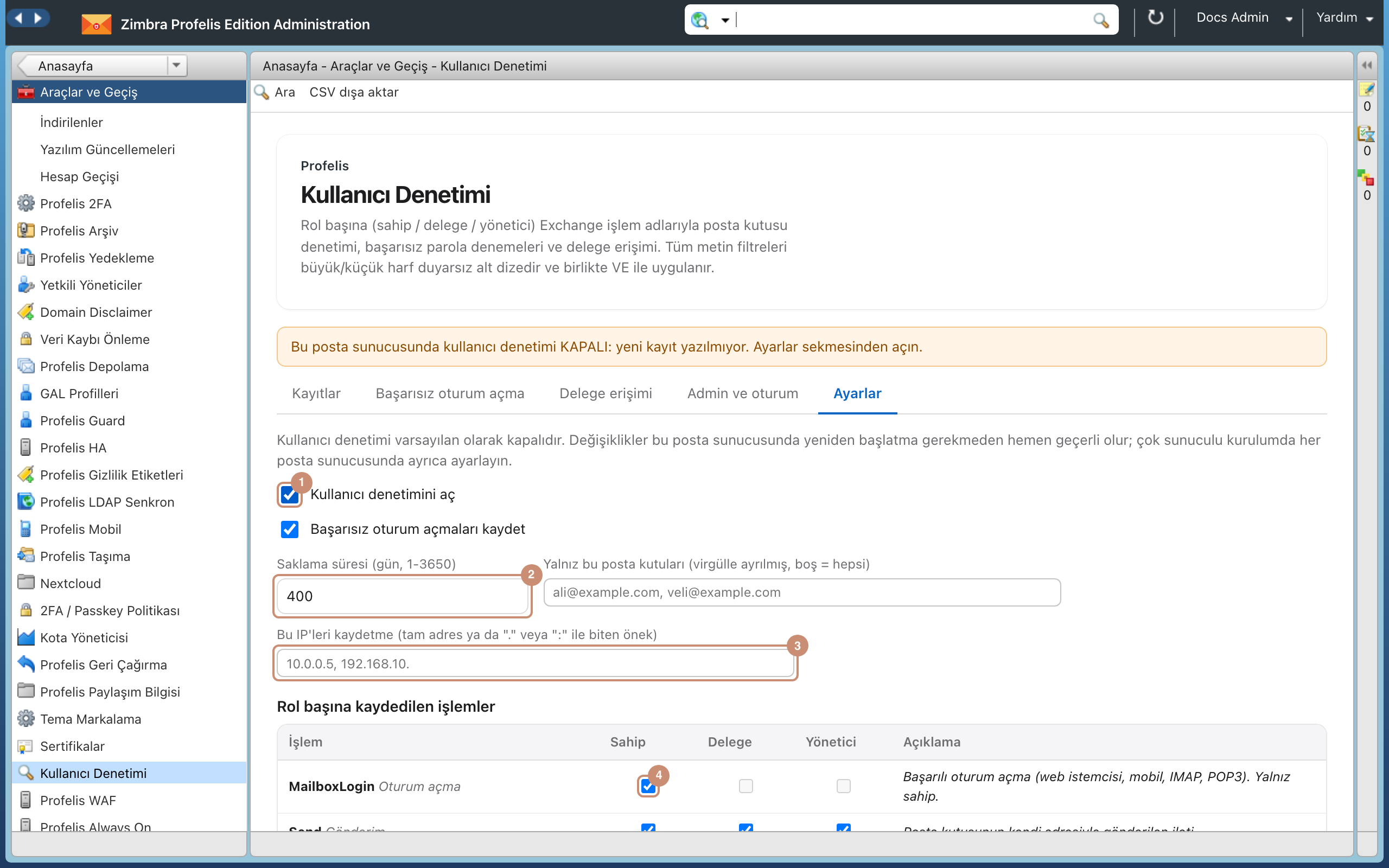The width and height of the screenshot is (1389, 868).
Task: Open Profelis 2FA gear icon
Action: [26, 203]
